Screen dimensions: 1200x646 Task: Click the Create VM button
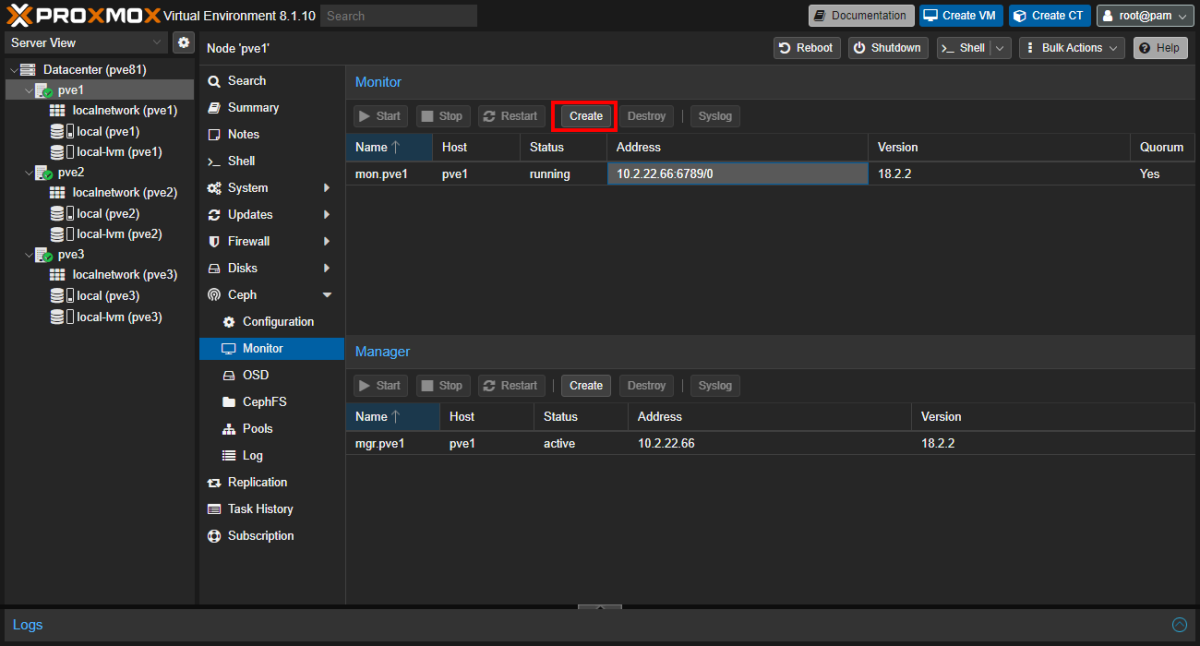pos(962,16)
